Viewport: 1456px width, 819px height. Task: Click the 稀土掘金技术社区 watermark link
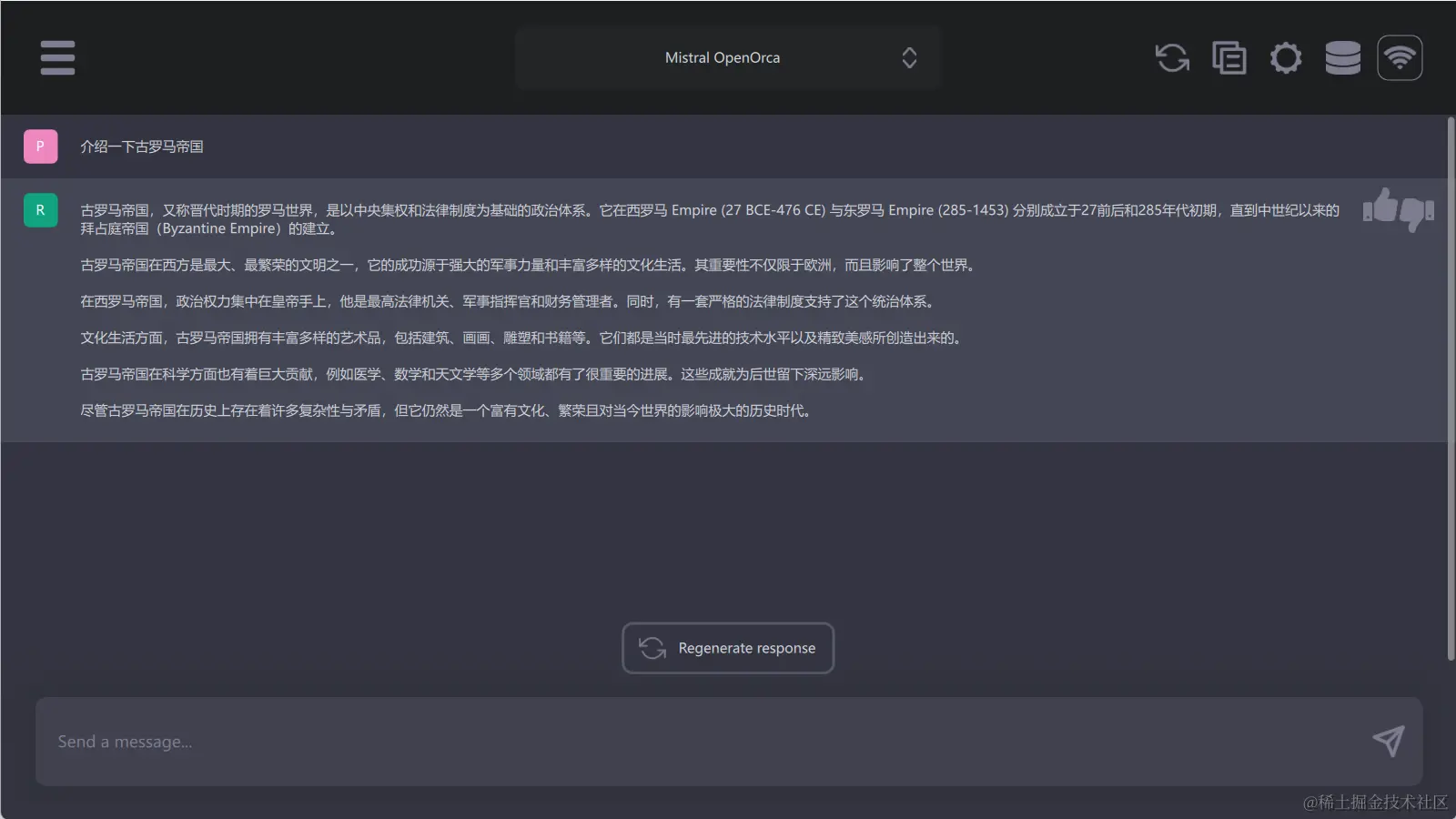tap(1374, 804)
